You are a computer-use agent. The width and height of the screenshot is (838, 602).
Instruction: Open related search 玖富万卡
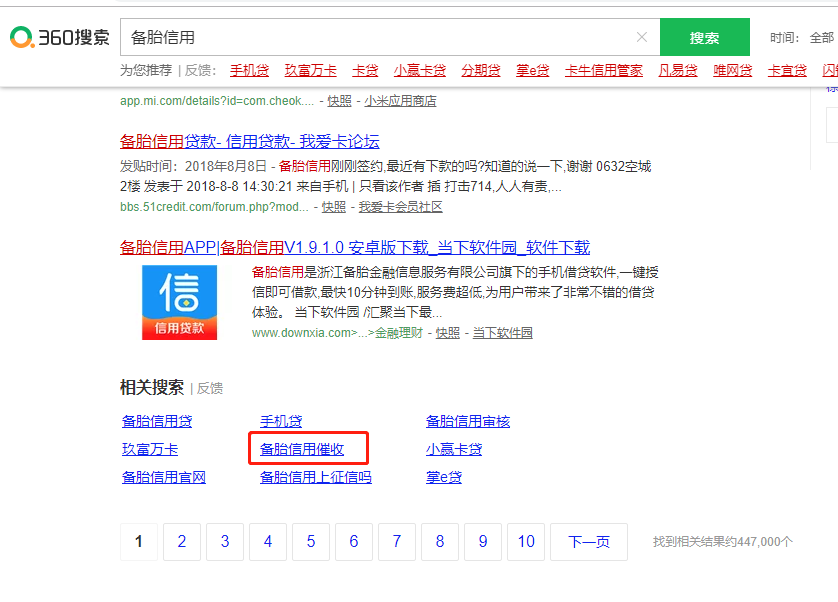[x=150, y=449]
